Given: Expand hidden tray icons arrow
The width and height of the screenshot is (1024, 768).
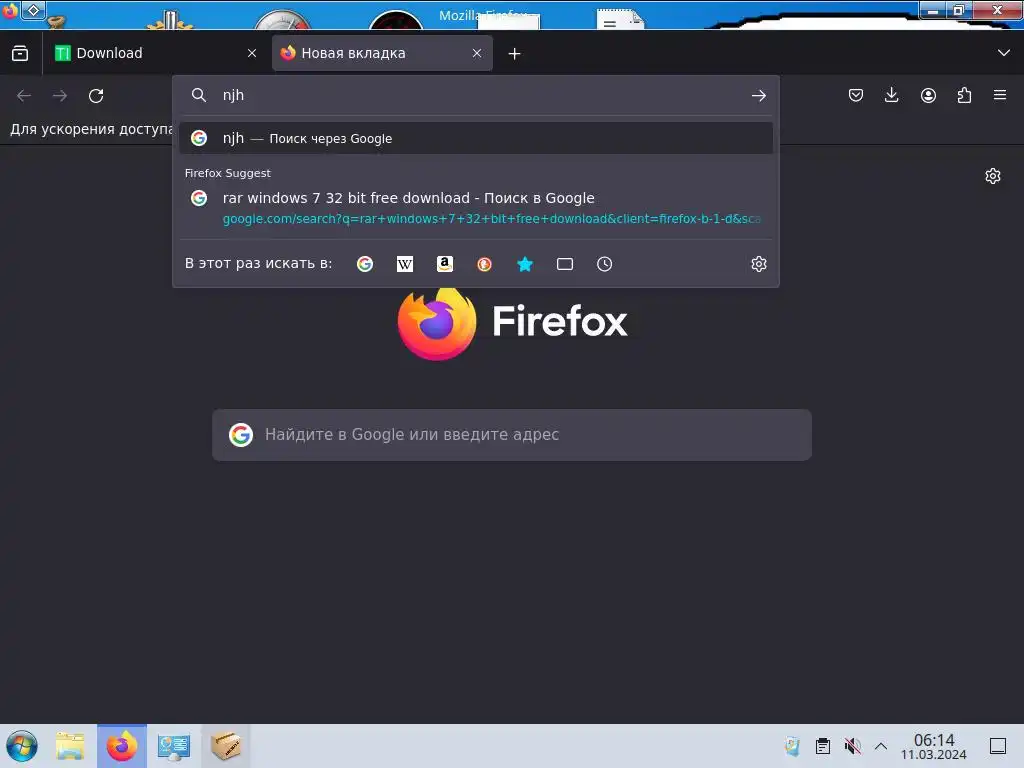Looking at the screenshot, I should (881, 746).
